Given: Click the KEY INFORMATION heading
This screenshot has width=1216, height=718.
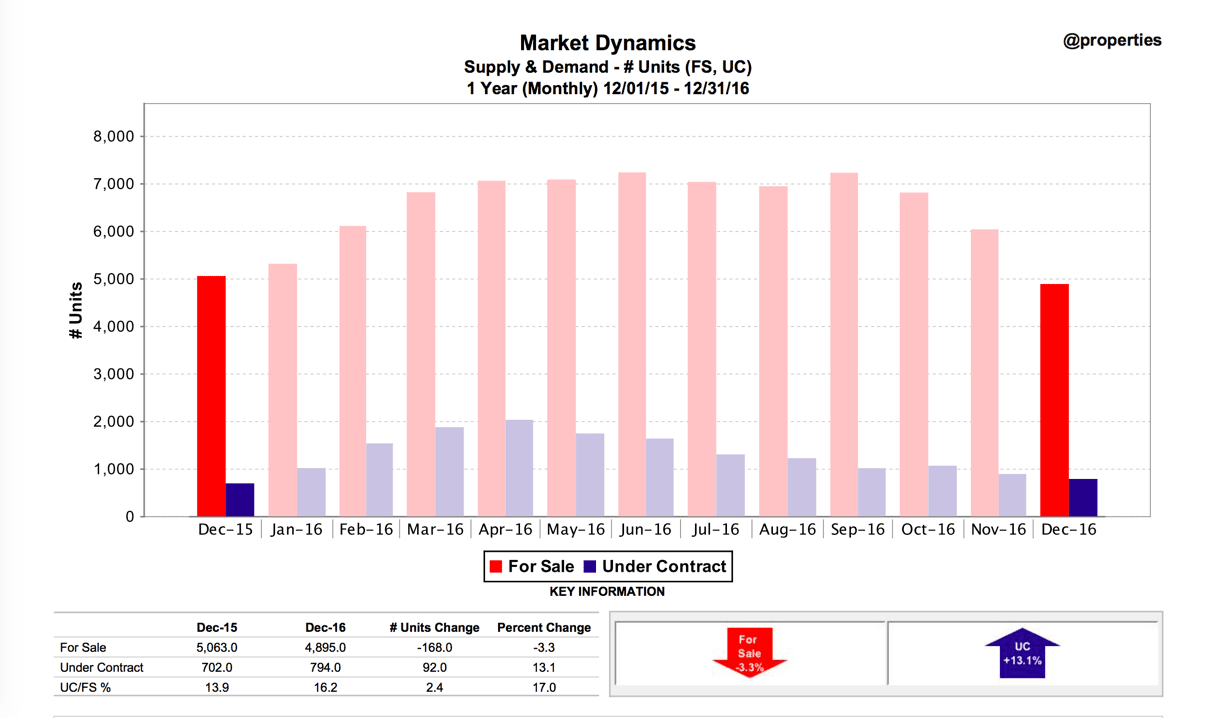Looking at the screenshot, I should 607,592.
